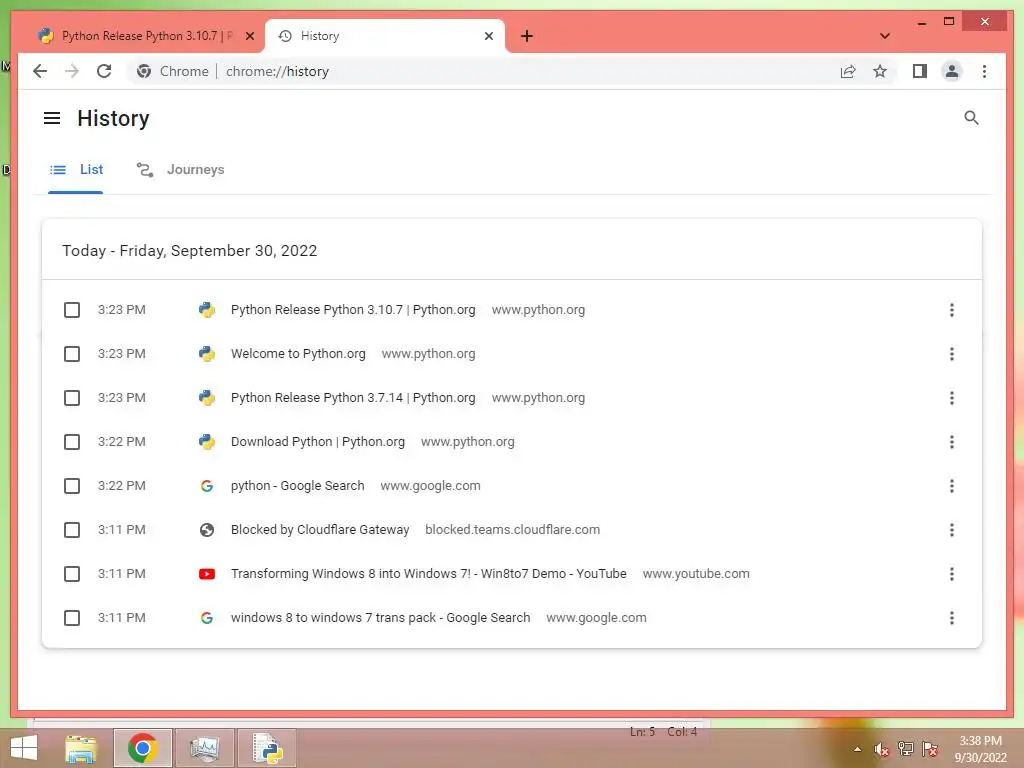Image resolution: width=1024 pixels, height=768 pixels.
Task: Open the side panel icon
Action: [x=920, y=71]
